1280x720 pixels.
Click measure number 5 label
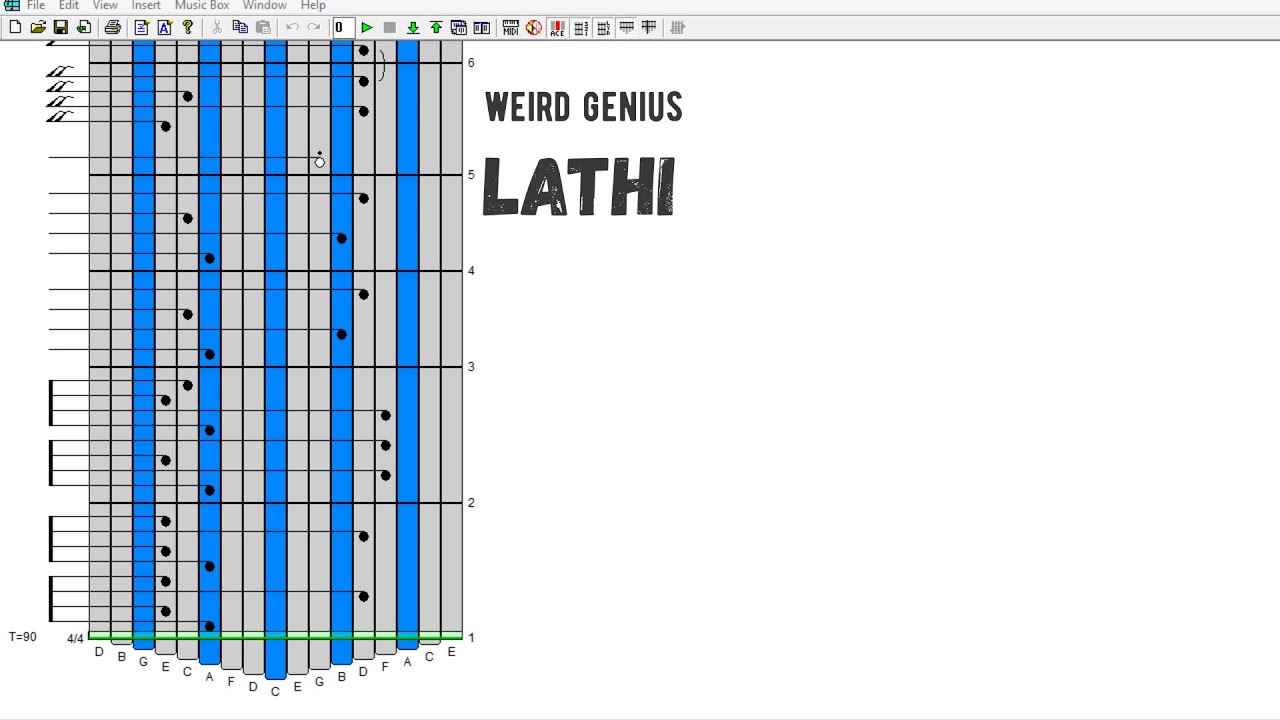[471, 175]
